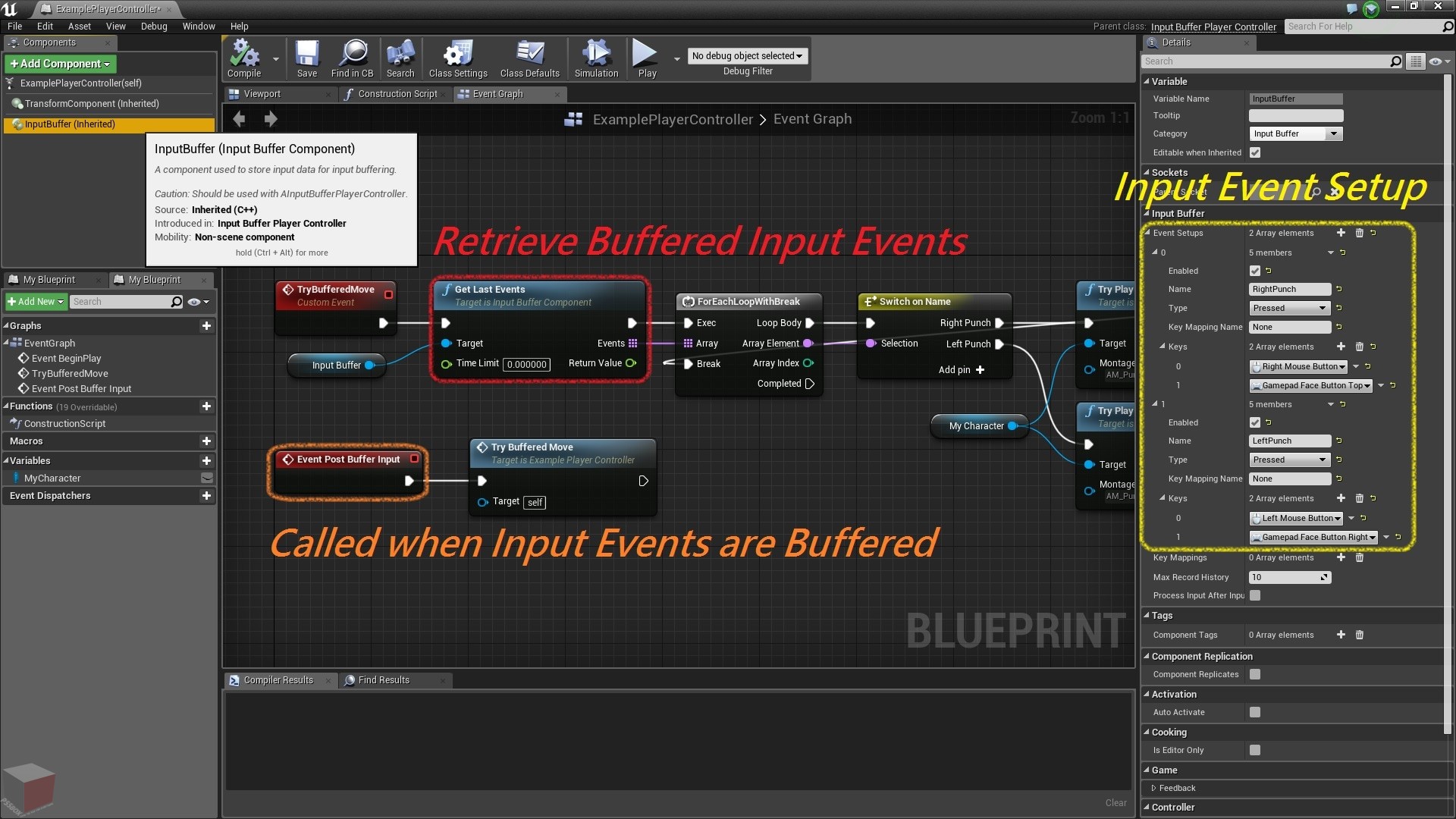Image resolution: width=1456 pixels, height=819 pixels.
Task: Expand the Feedback section
Action: click(x=1154, y=789)
